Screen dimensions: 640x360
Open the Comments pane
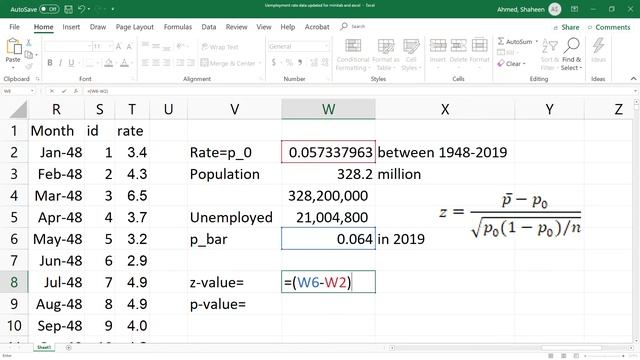coord(609,27)
